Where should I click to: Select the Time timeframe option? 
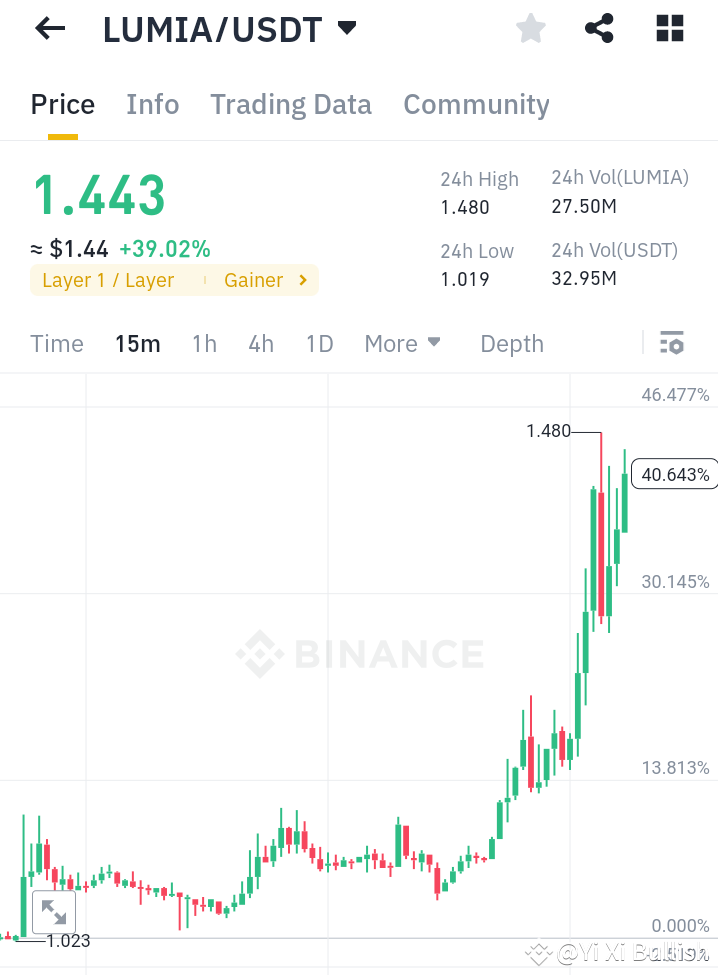tap(56, 343)
